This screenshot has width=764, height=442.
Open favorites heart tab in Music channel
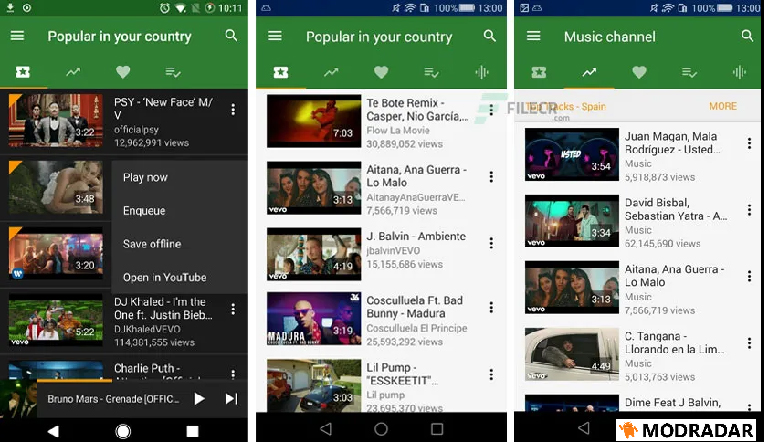coord(639,73)
